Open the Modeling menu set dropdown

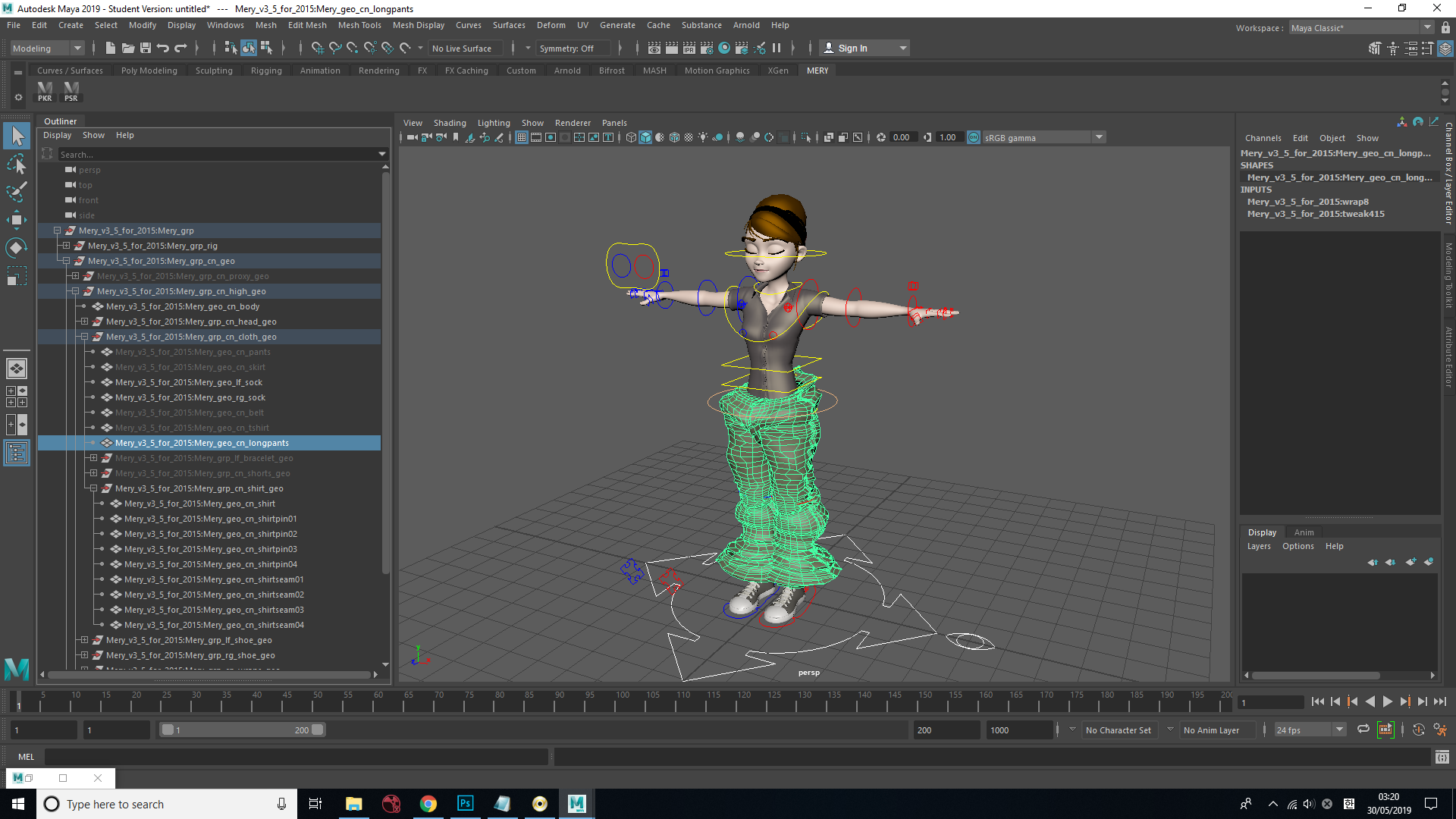[x=47, y=48]
